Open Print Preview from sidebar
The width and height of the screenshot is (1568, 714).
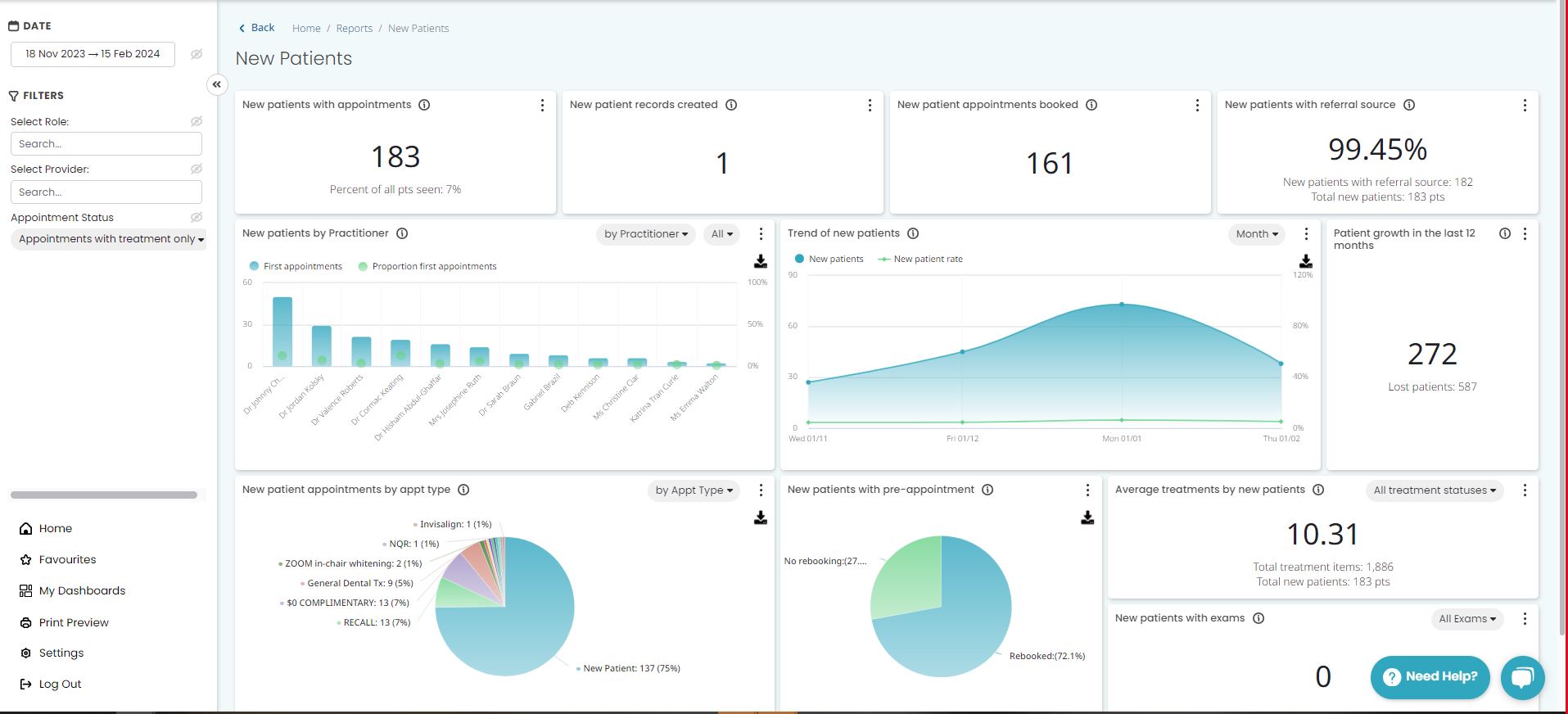pyautogui.click(x=74, y=622)
